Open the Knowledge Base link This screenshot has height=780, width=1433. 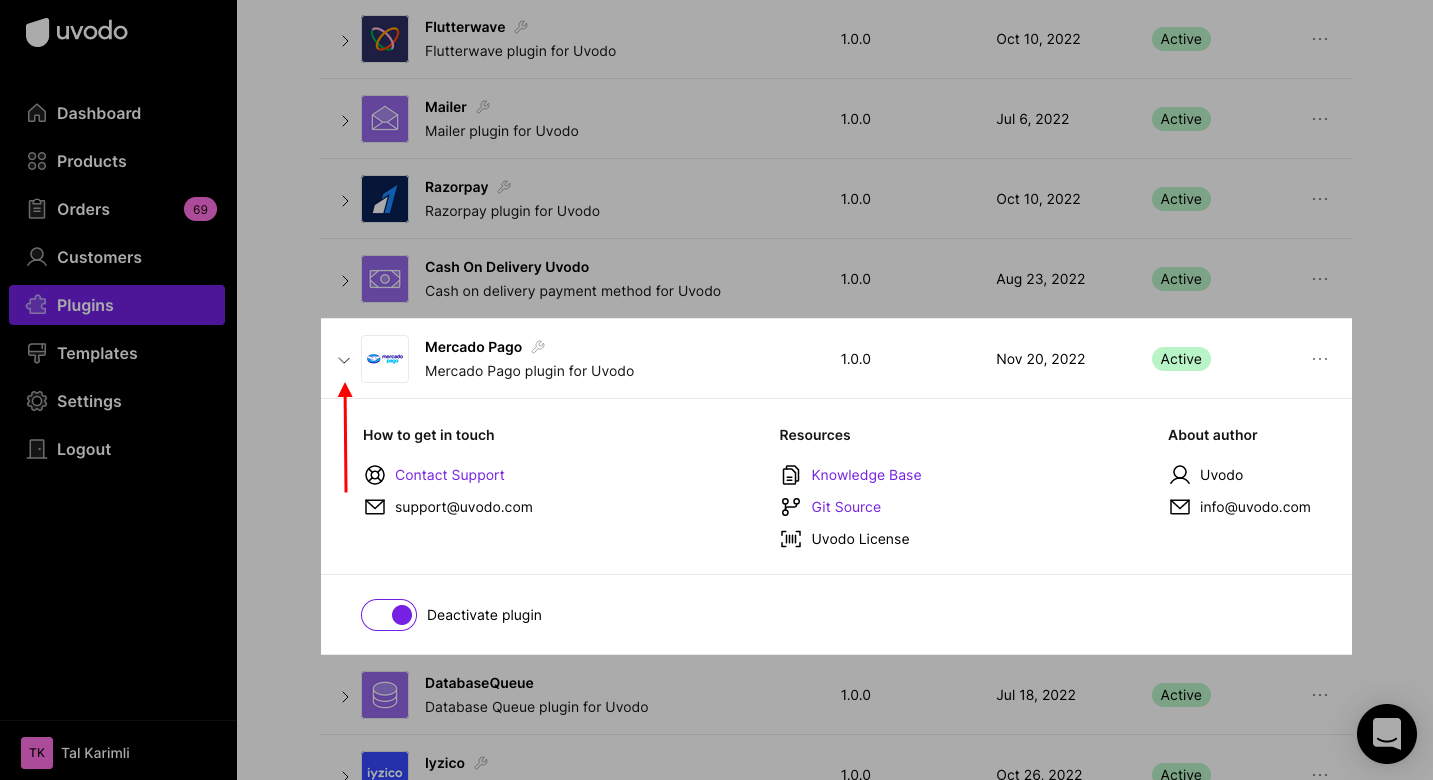click(867, 475)
